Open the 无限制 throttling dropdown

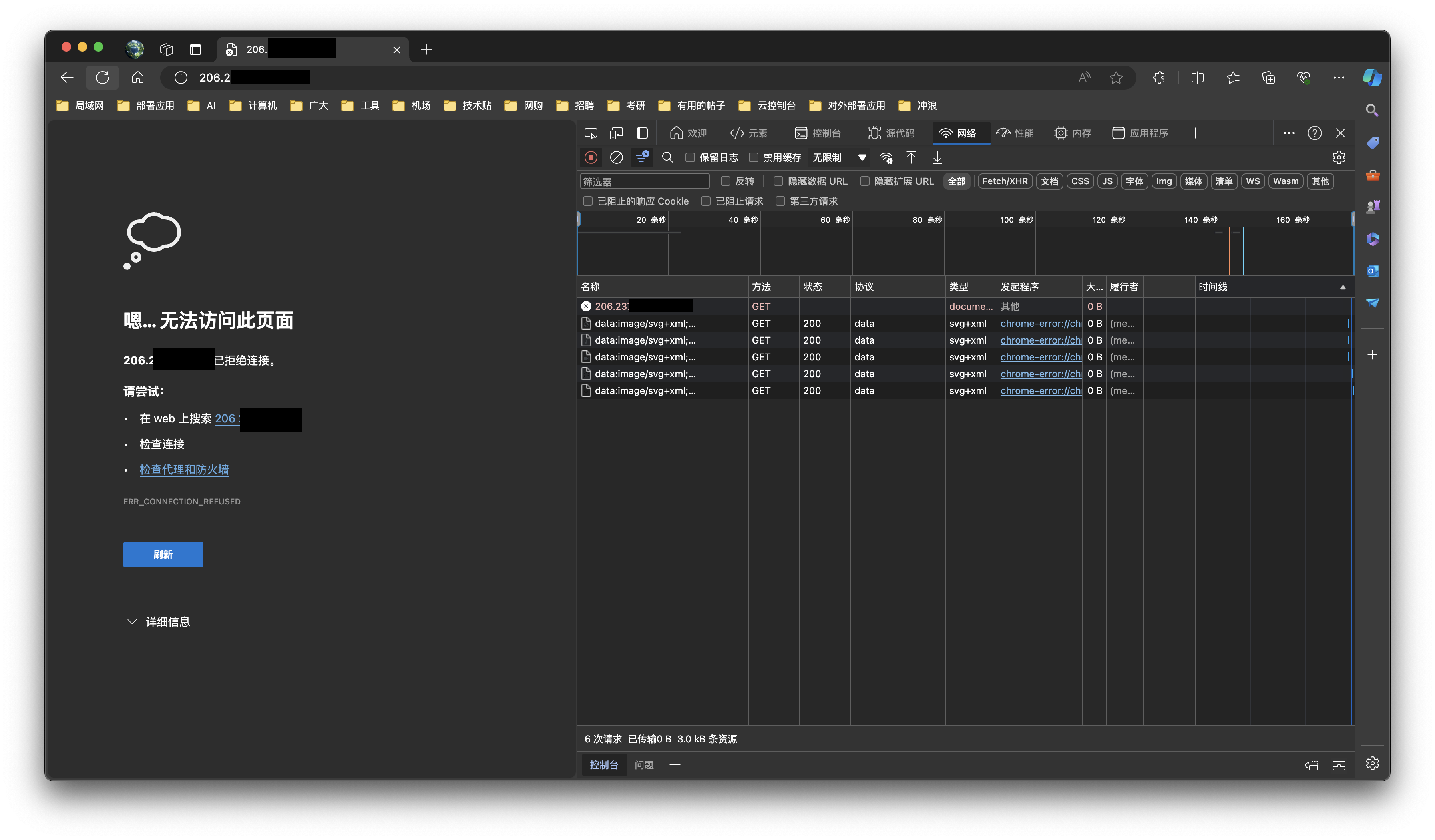point(839,157)
